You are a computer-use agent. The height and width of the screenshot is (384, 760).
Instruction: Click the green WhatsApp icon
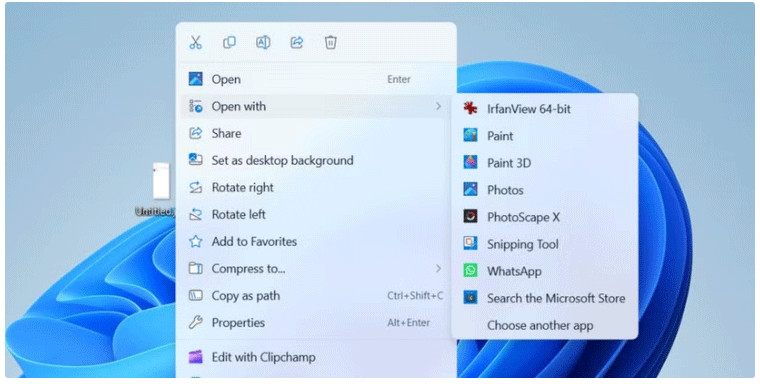(x=470, y=270)
